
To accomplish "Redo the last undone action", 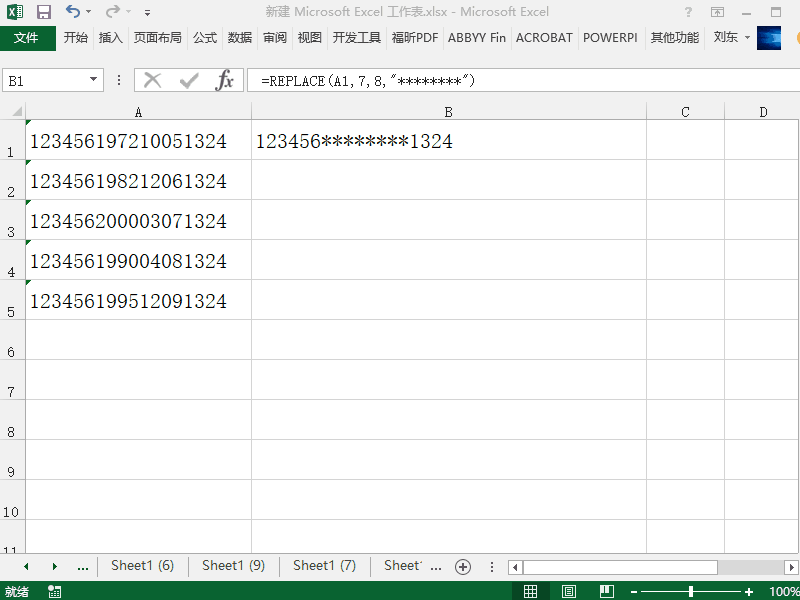I will click(x=113, y=11).
